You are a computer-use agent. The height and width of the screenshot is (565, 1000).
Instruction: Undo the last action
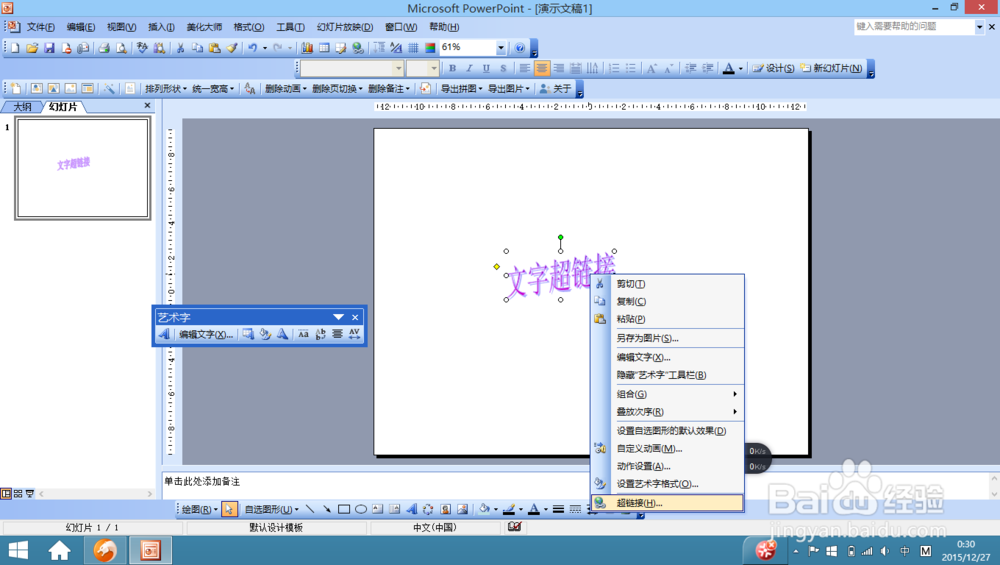coord(253,48)
